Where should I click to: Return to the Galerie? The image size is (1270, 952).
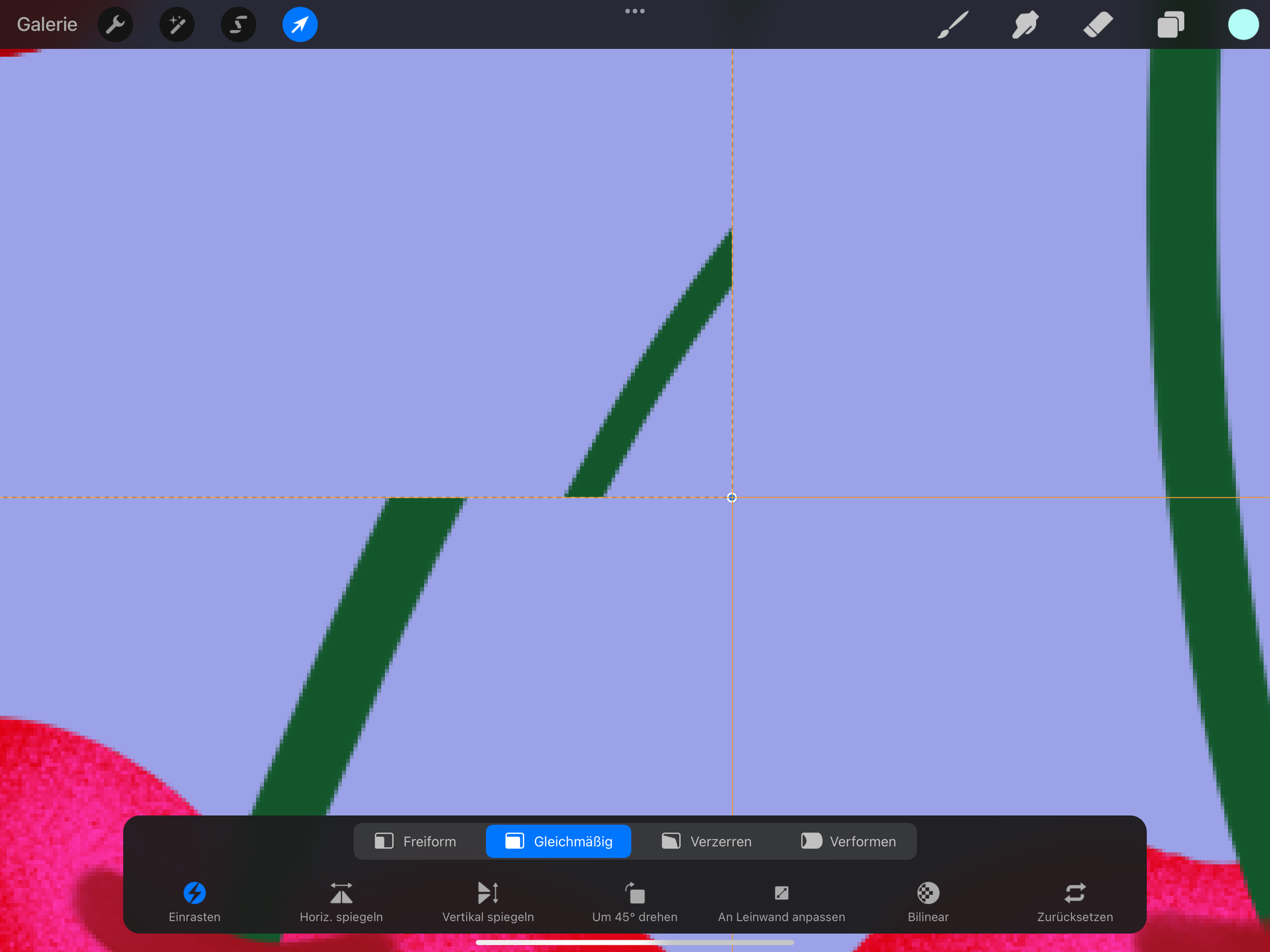(47, 25)
